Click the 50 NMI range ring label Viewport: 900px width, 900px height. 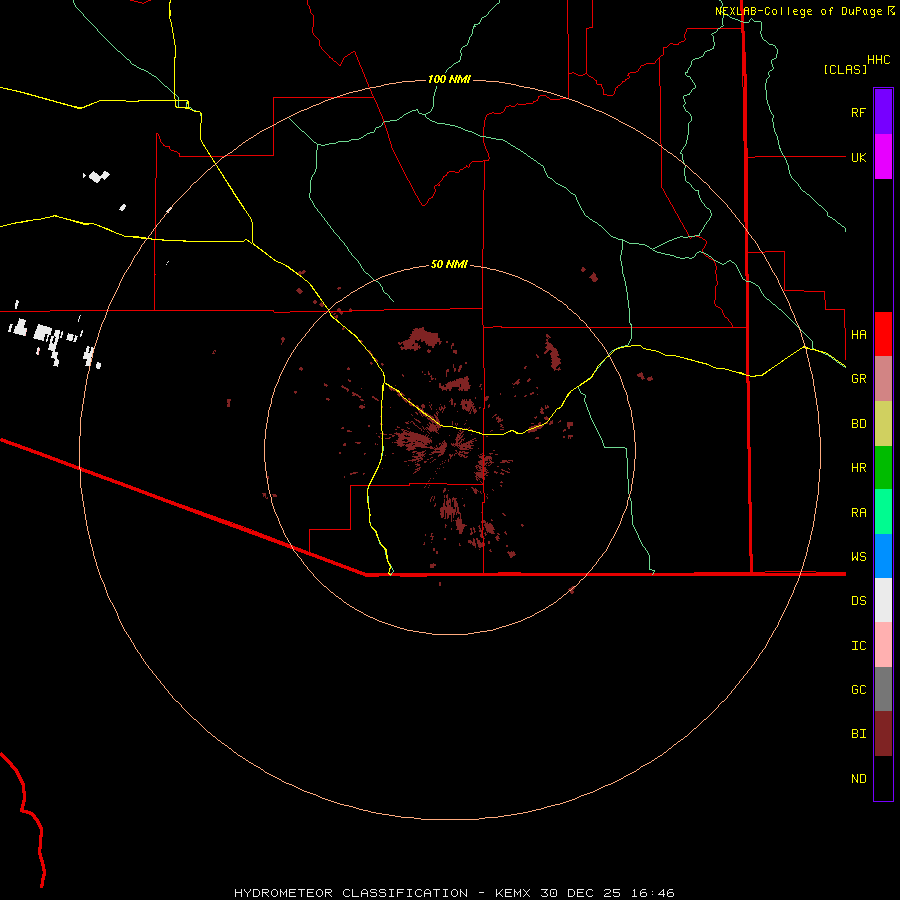449,264
